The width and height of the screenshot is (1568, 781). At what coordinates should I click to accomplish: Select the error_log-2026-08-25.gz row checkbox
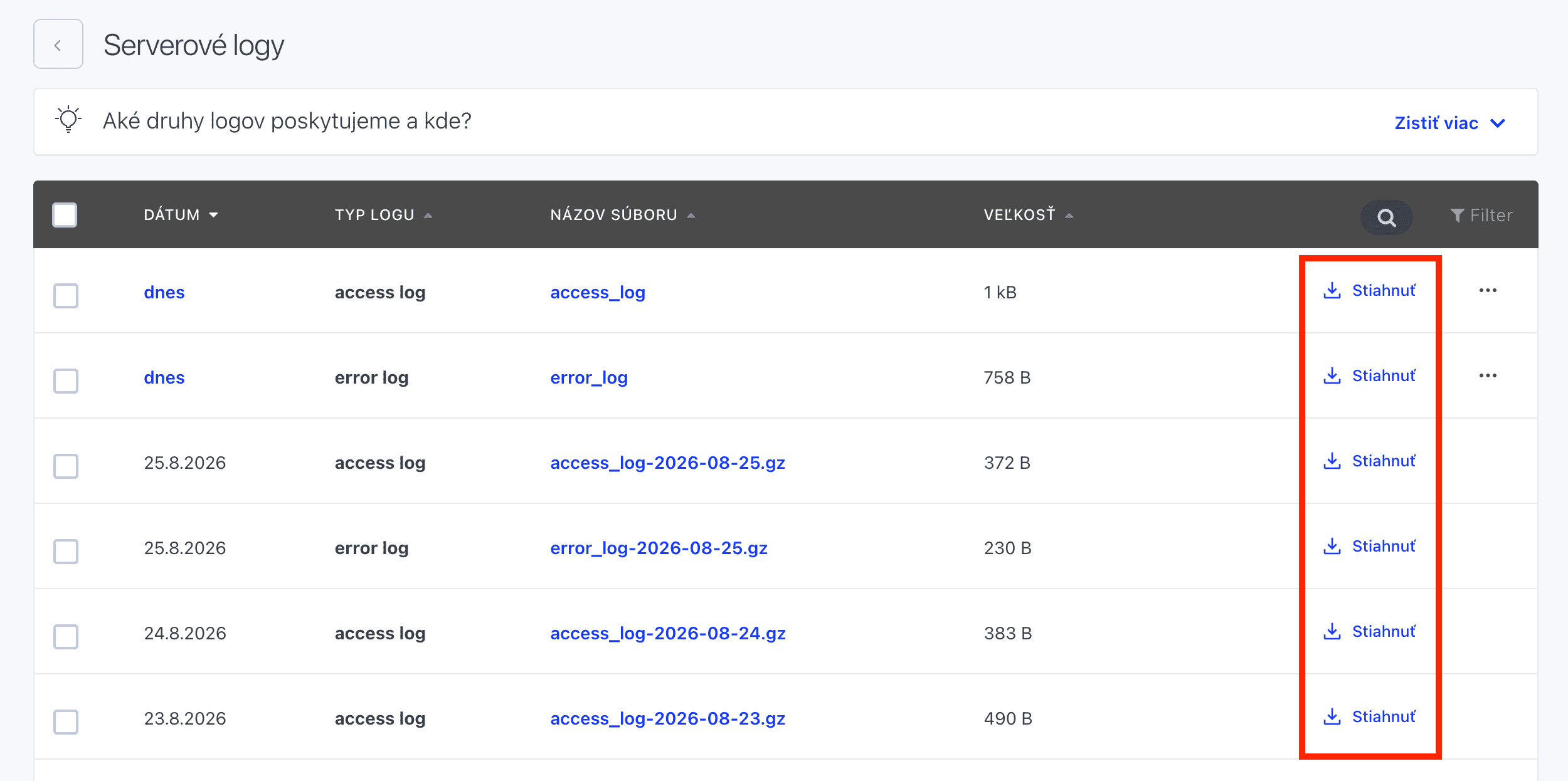[x=66, y=551]
